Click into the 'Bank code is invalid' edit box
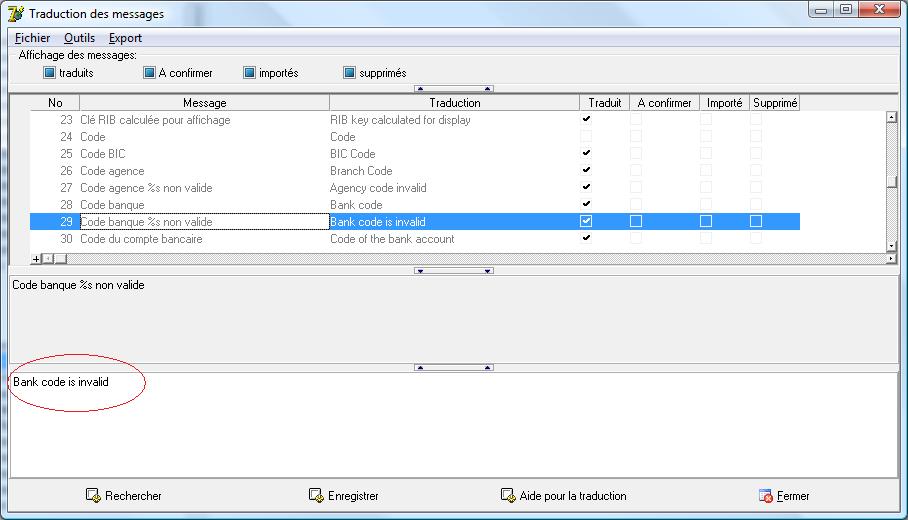The image size is (908, 520). click(x=454, y=425)
